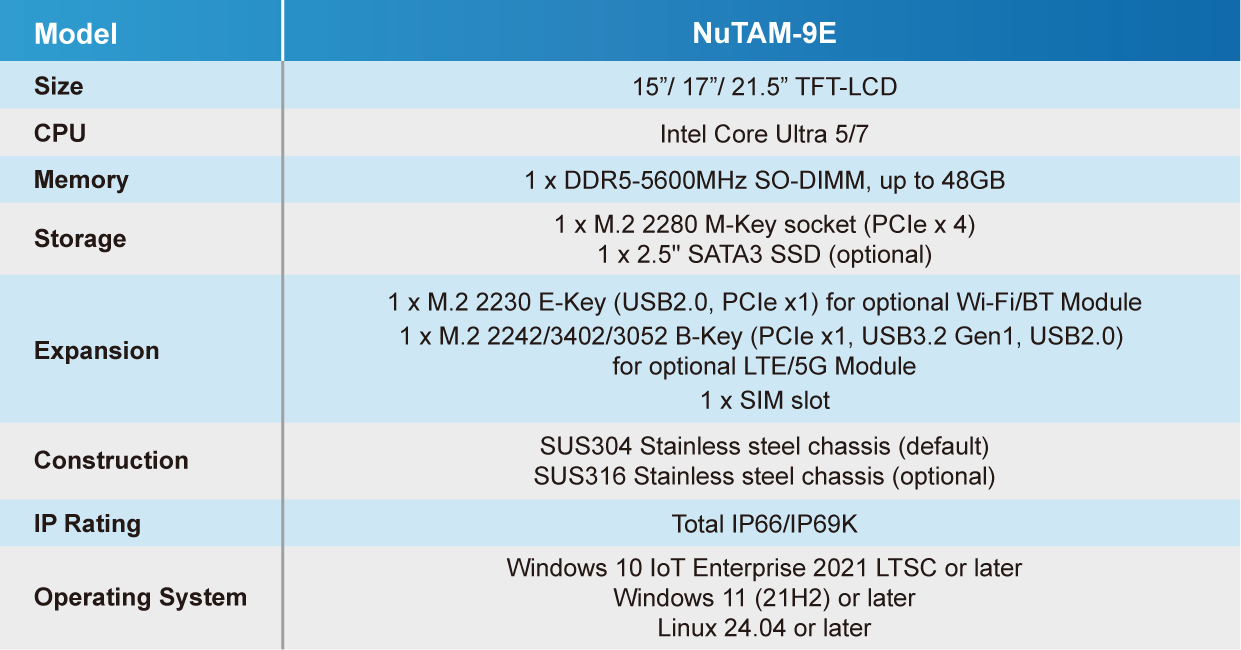Click the SUS304 Stainless steel chassis line

tap(764, 446)
